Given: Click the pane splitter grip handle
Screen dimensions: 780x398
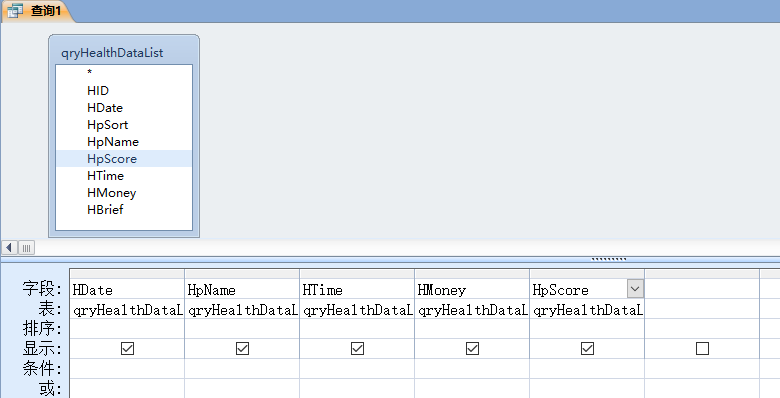Looking at the screenshot, I should [609, 259].
